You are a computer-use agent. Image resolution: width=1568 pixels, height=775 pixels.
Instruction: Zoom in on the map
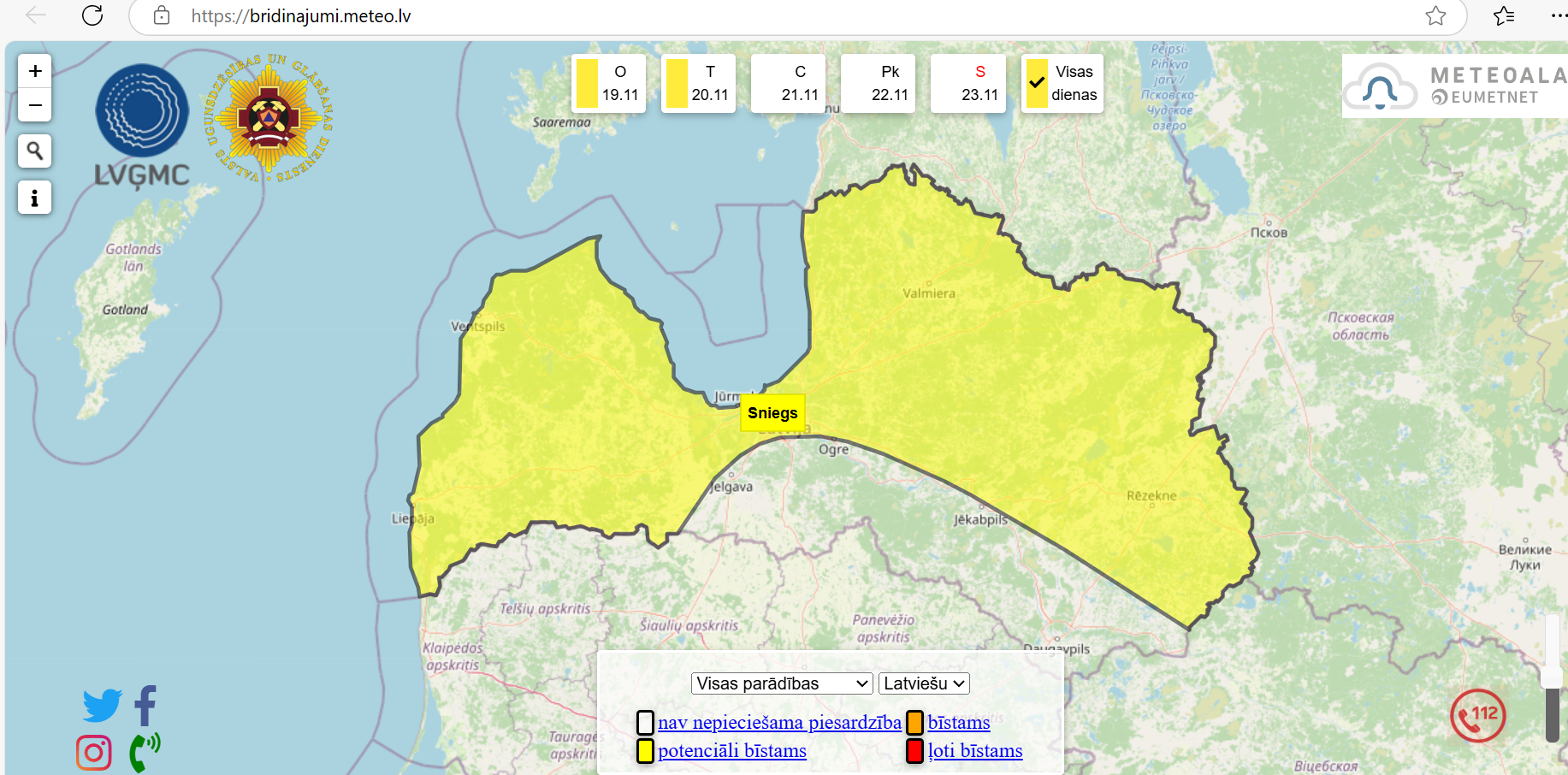click(x=35, y=71)
